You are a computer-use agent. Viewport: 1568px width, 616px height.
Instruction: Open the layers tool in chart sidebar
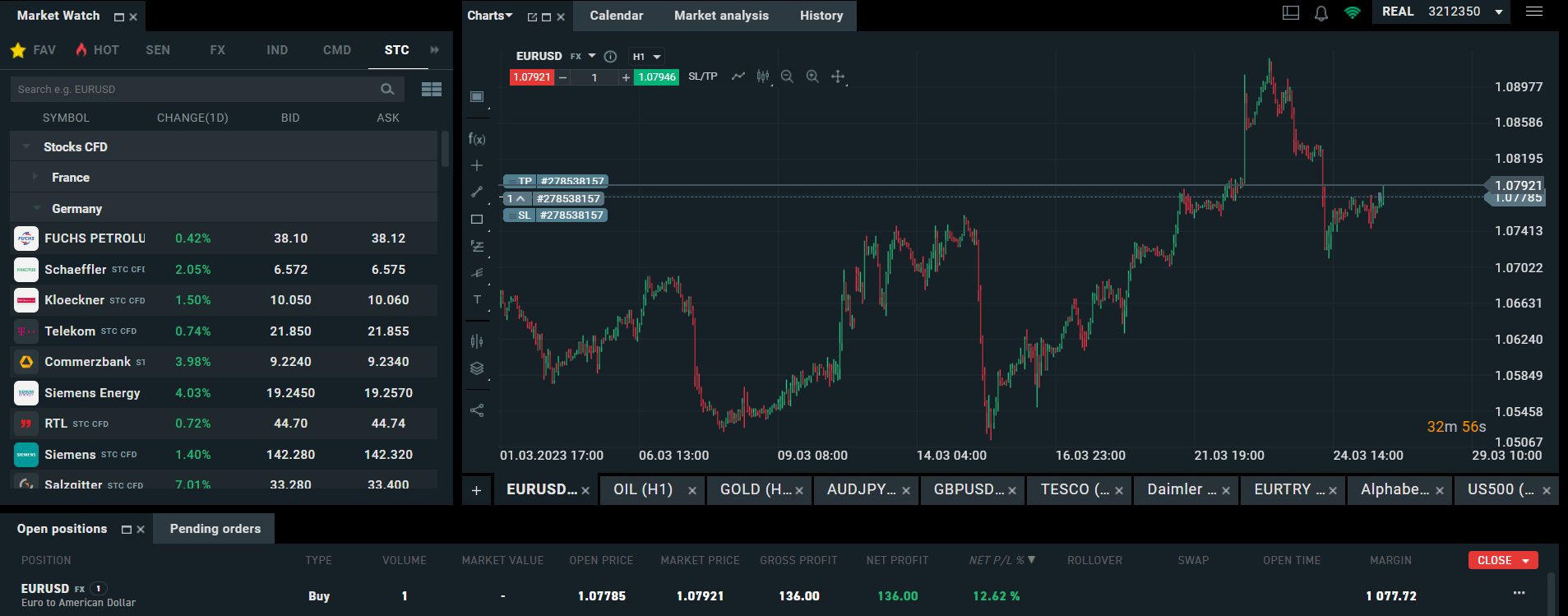click(x=477, y=368)
